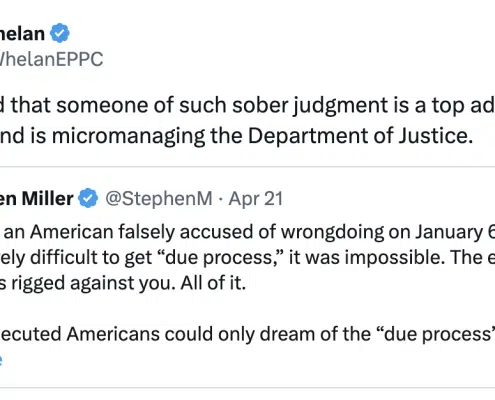
Task: Click the blank gap between quoted post paragraphs
Action: coord(247,309)
